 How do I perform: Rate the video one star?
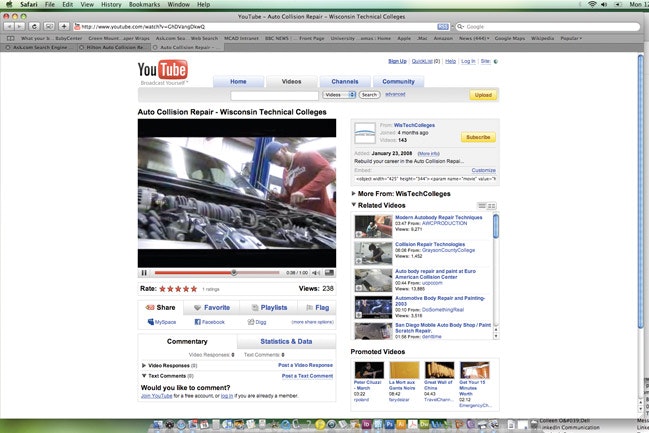click(163, 289)
